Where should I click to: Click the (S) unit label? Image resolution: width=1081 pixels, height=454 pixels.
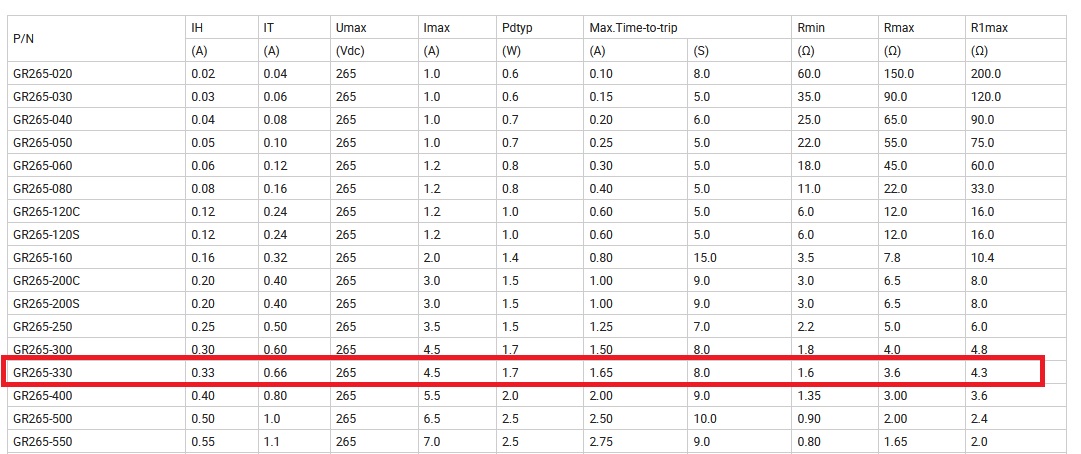702,51
